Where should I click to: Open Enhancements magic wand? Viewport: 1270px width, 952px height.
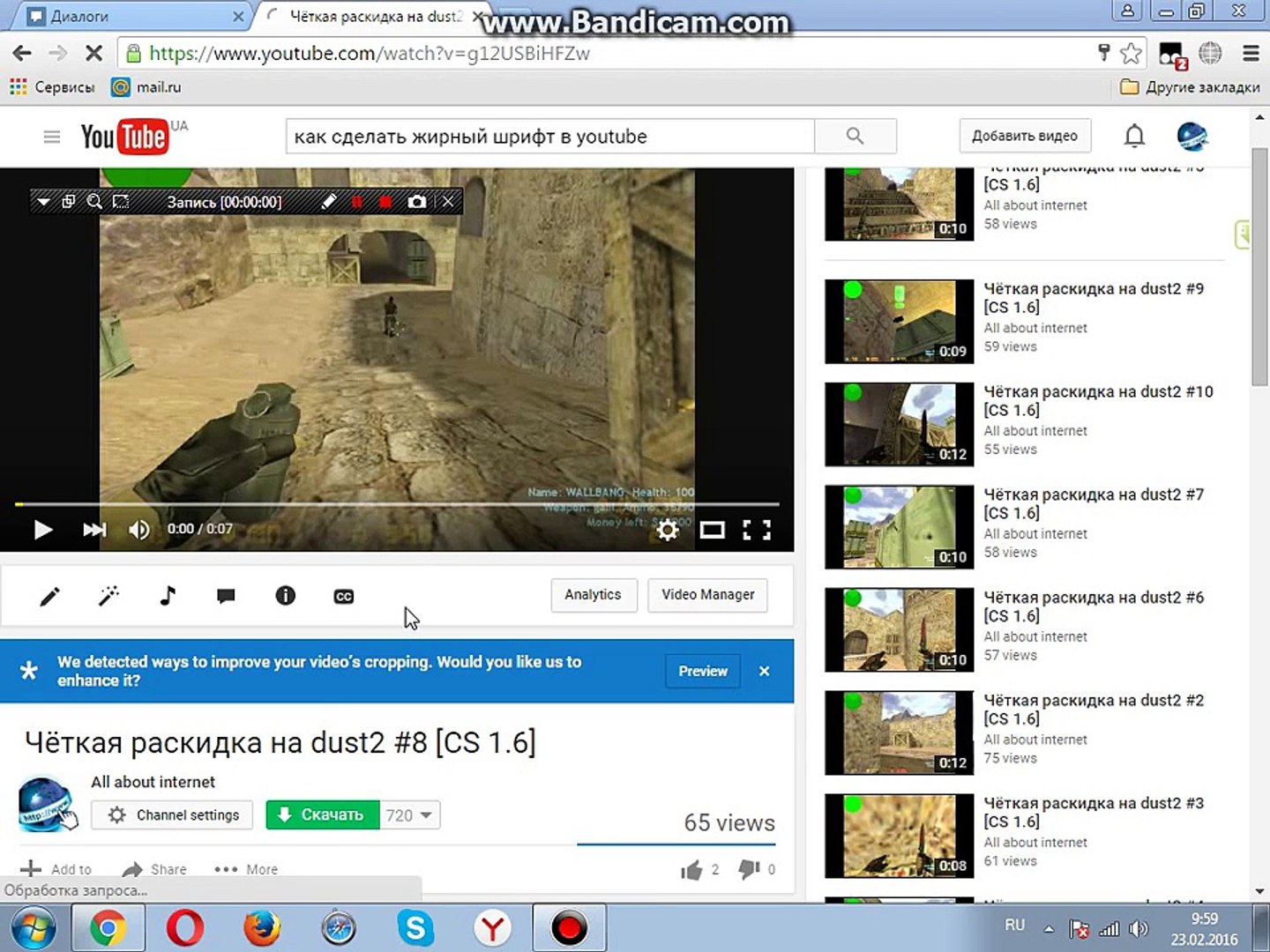click(x=108, y=597)
